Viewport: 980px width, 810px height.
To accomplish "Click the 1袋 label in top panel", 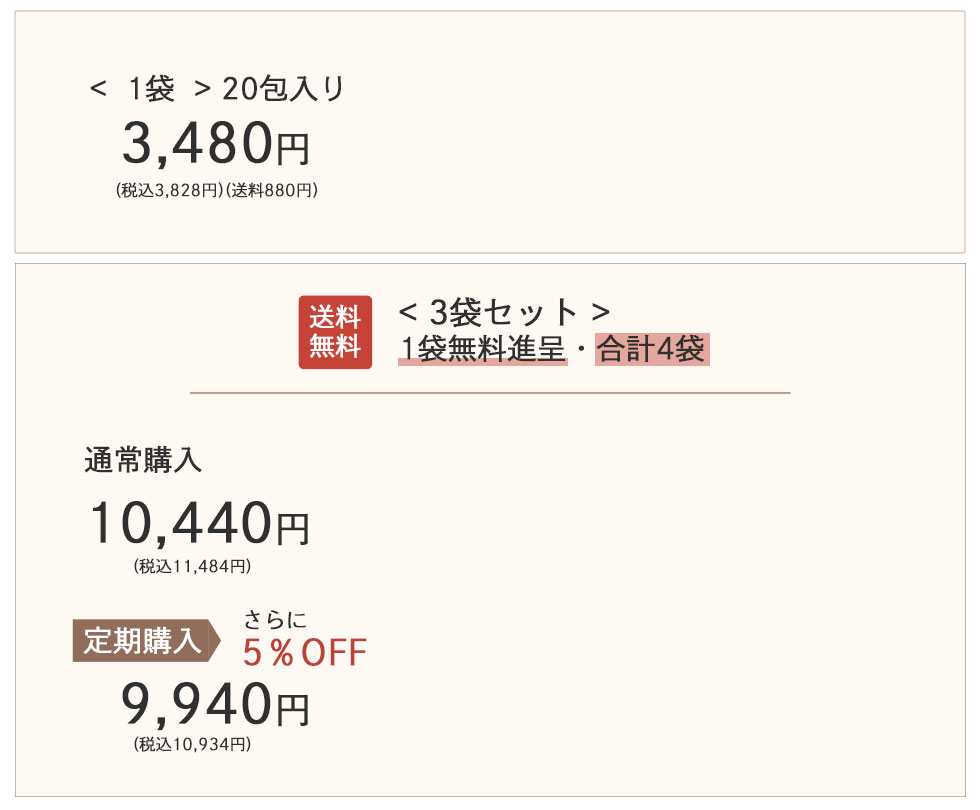I will [x=151, y=90].
